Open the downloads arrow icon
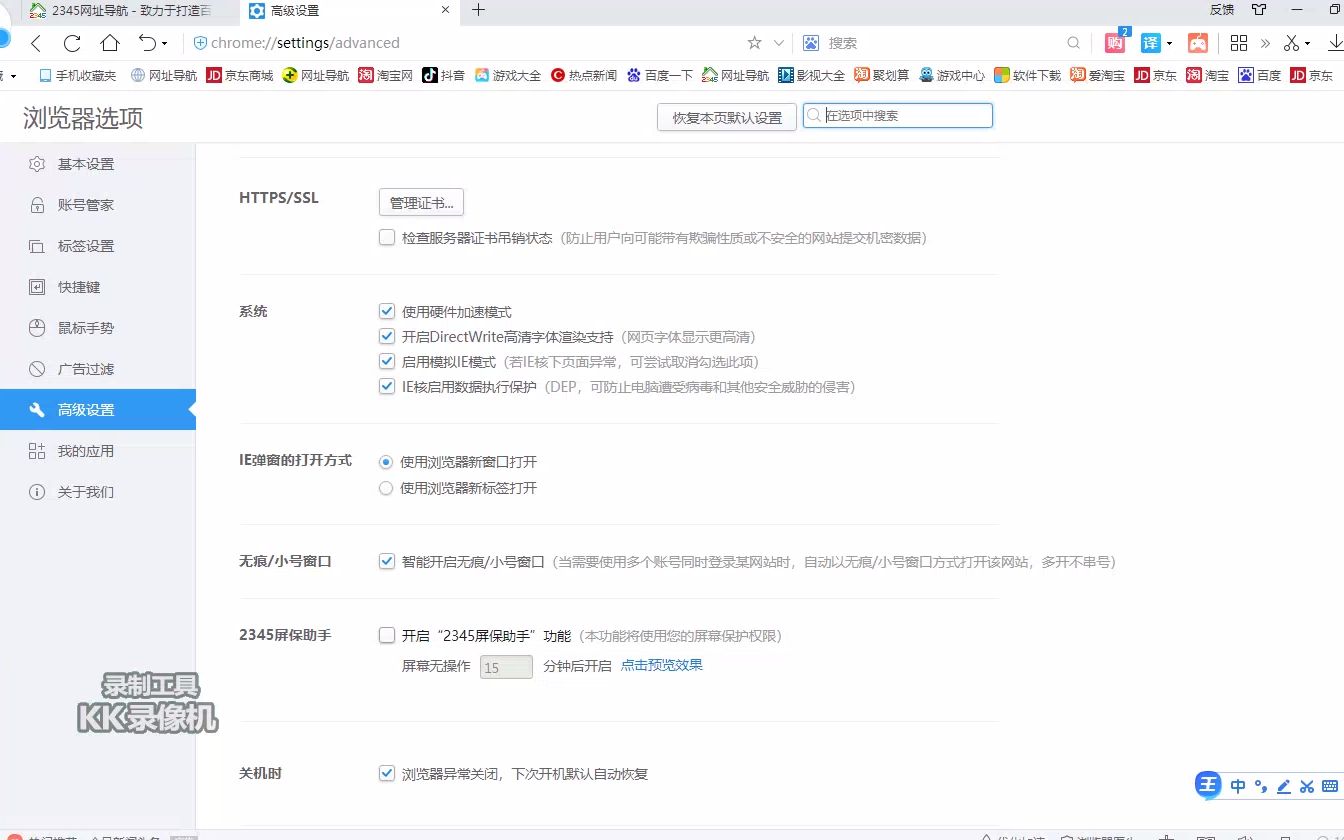This screenshot has width=1344, height=840. (1335, 43)
